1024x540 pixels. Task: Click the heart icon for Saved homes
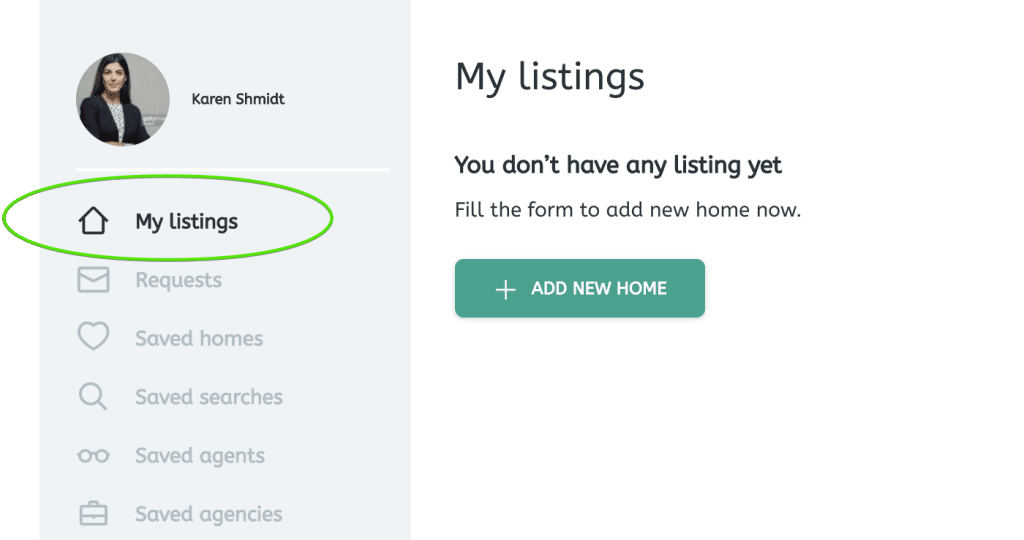click(x=93, y=337)
